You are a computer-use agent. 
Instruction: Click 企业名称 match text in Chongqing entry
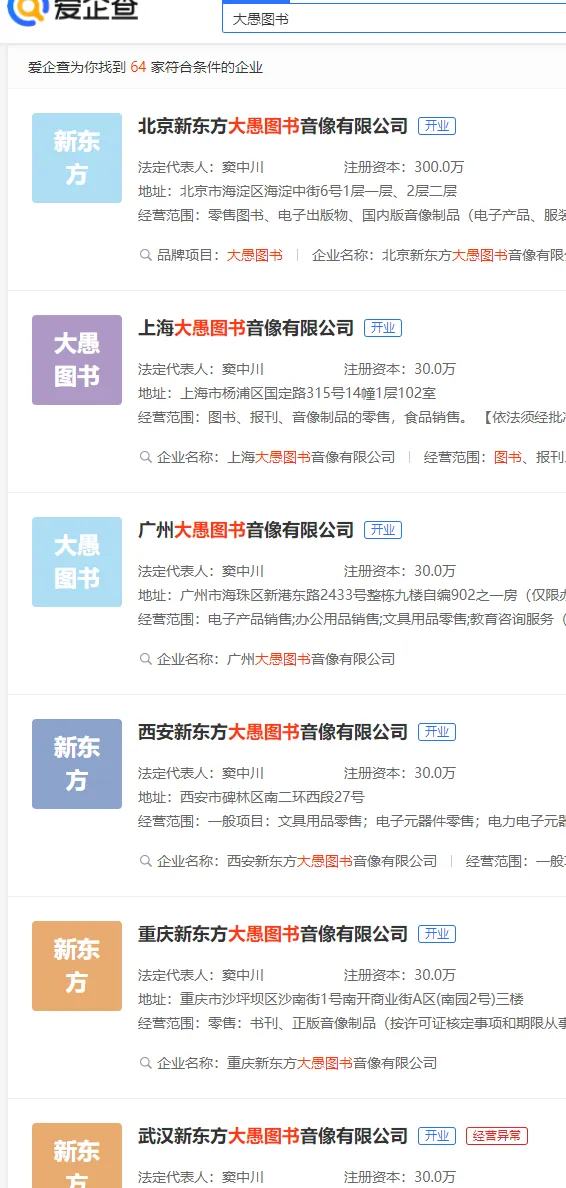click(332, 1063)
